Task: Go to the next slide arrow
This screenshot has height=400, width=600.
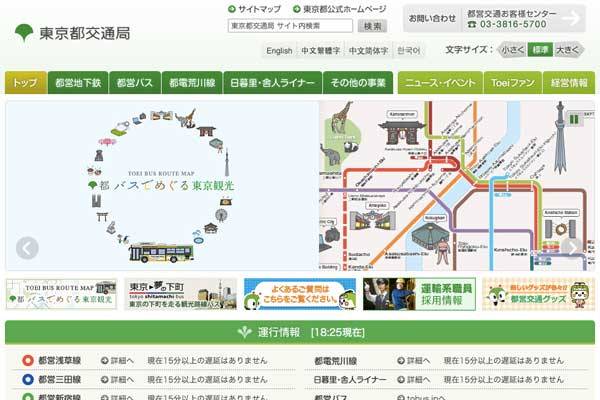Action: coord(572,248)
